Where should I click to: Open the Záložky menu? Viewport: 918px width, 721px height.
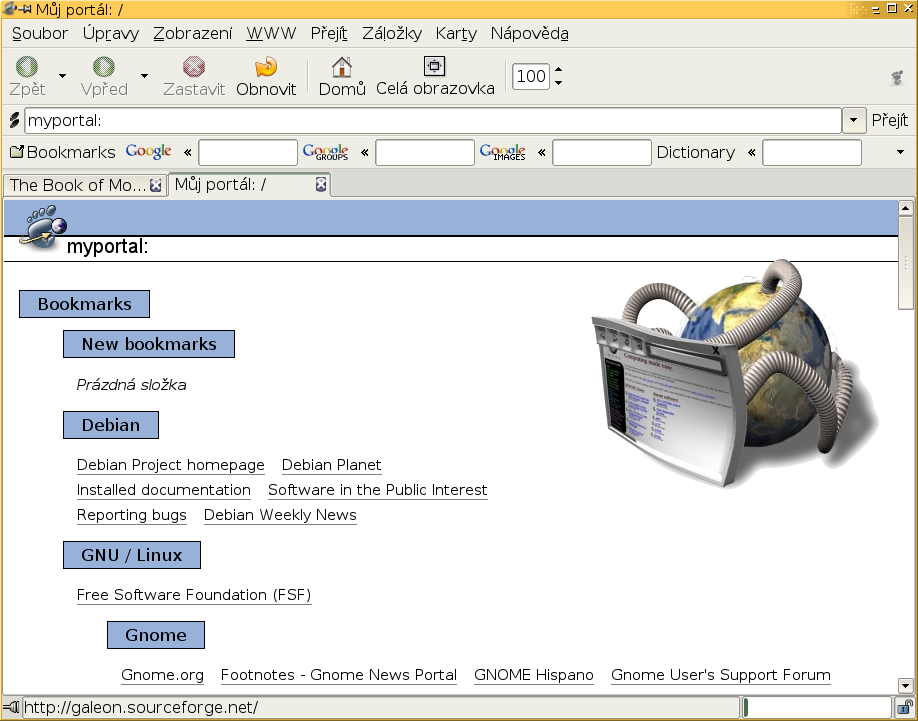click(x=392, y=33)
